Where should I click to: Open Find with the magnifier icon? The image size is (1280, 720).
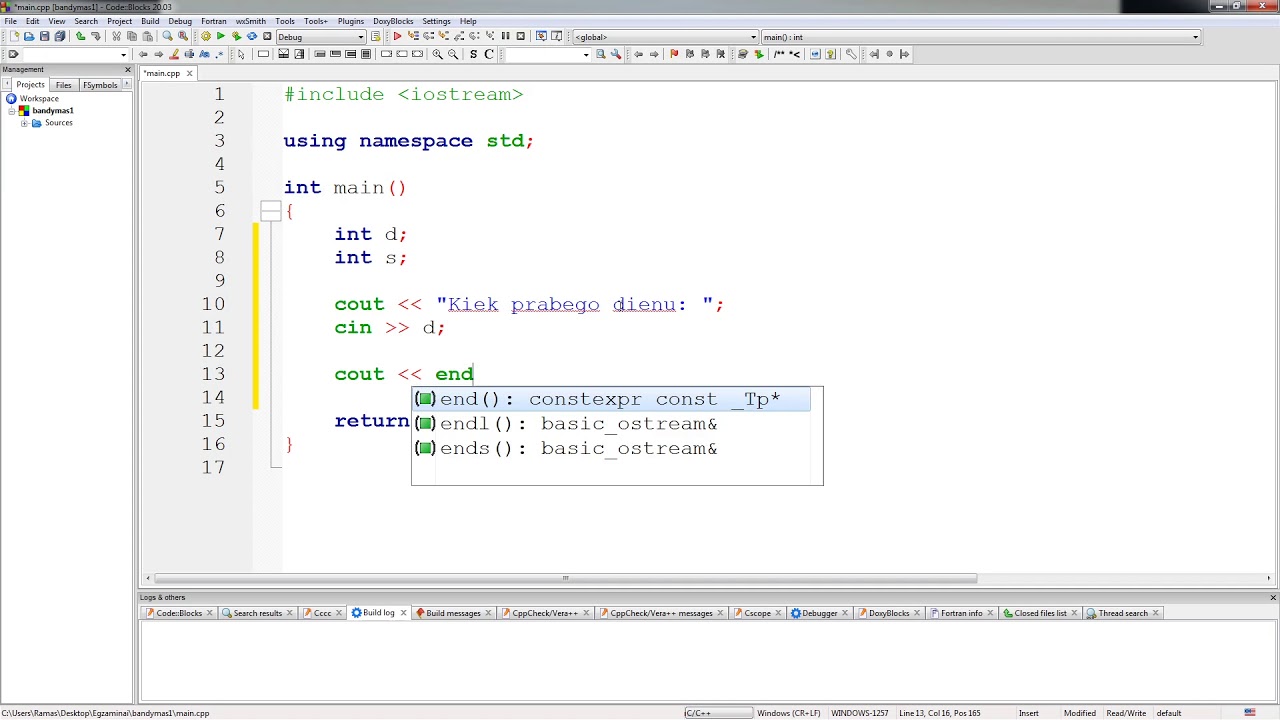(x=167, y=36)
